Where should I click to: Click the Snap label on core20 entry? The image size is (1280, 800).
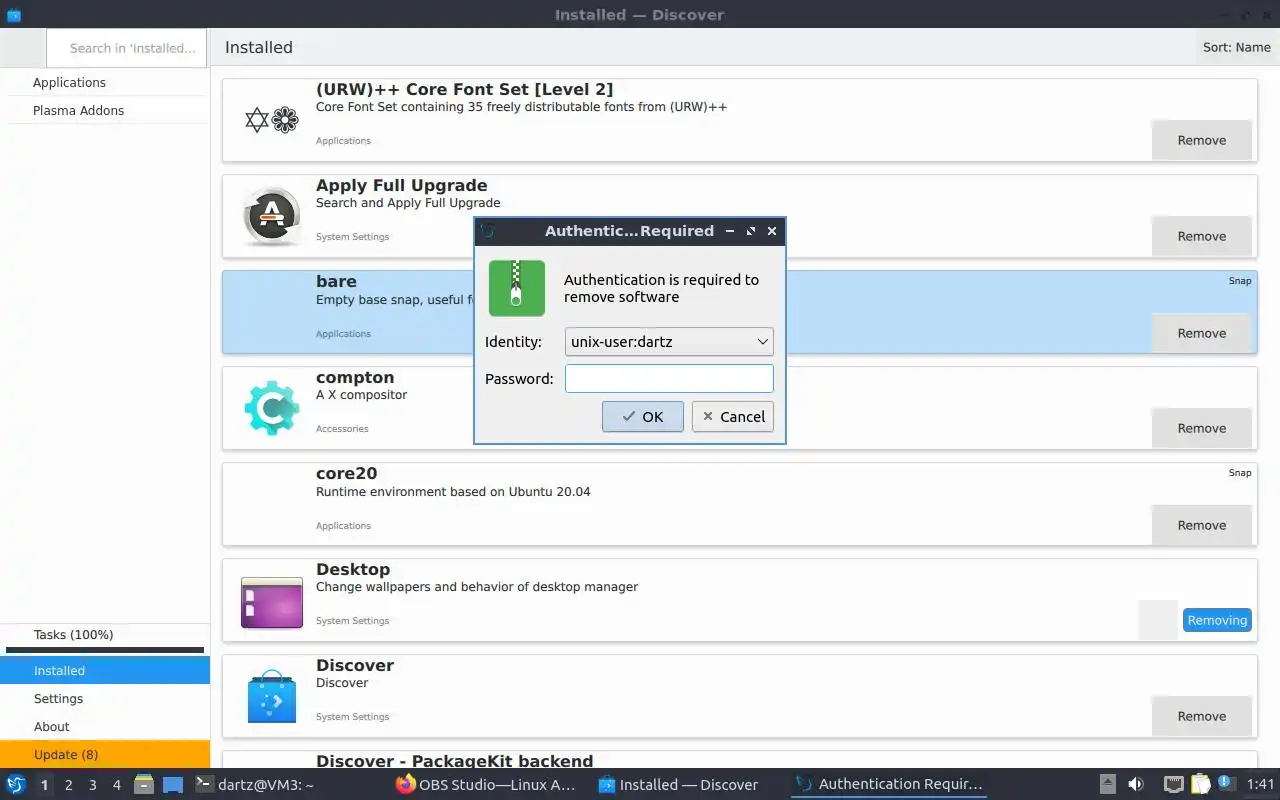pyautogui.click(x=1240, y=472)
